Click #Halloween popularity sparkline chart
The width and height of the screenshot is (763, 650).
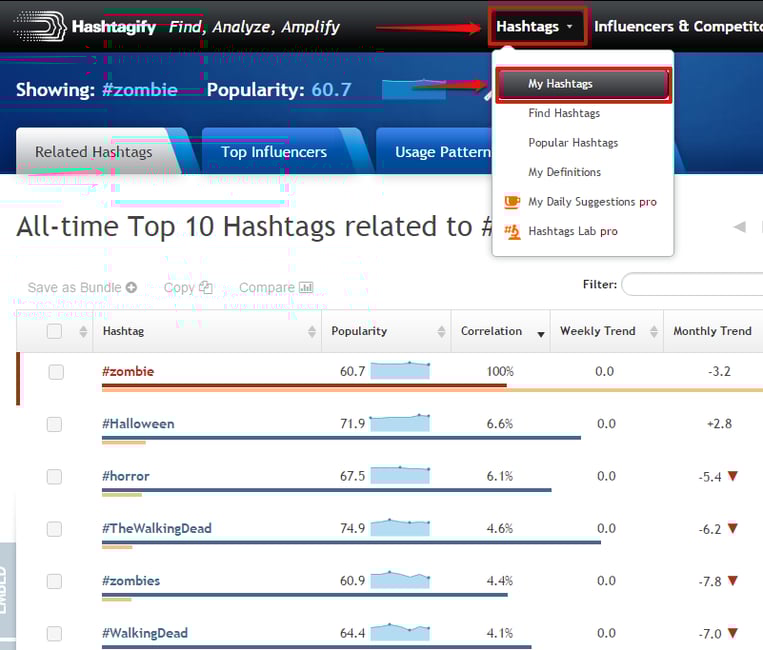pyautogui.click(x=400, y=423)
